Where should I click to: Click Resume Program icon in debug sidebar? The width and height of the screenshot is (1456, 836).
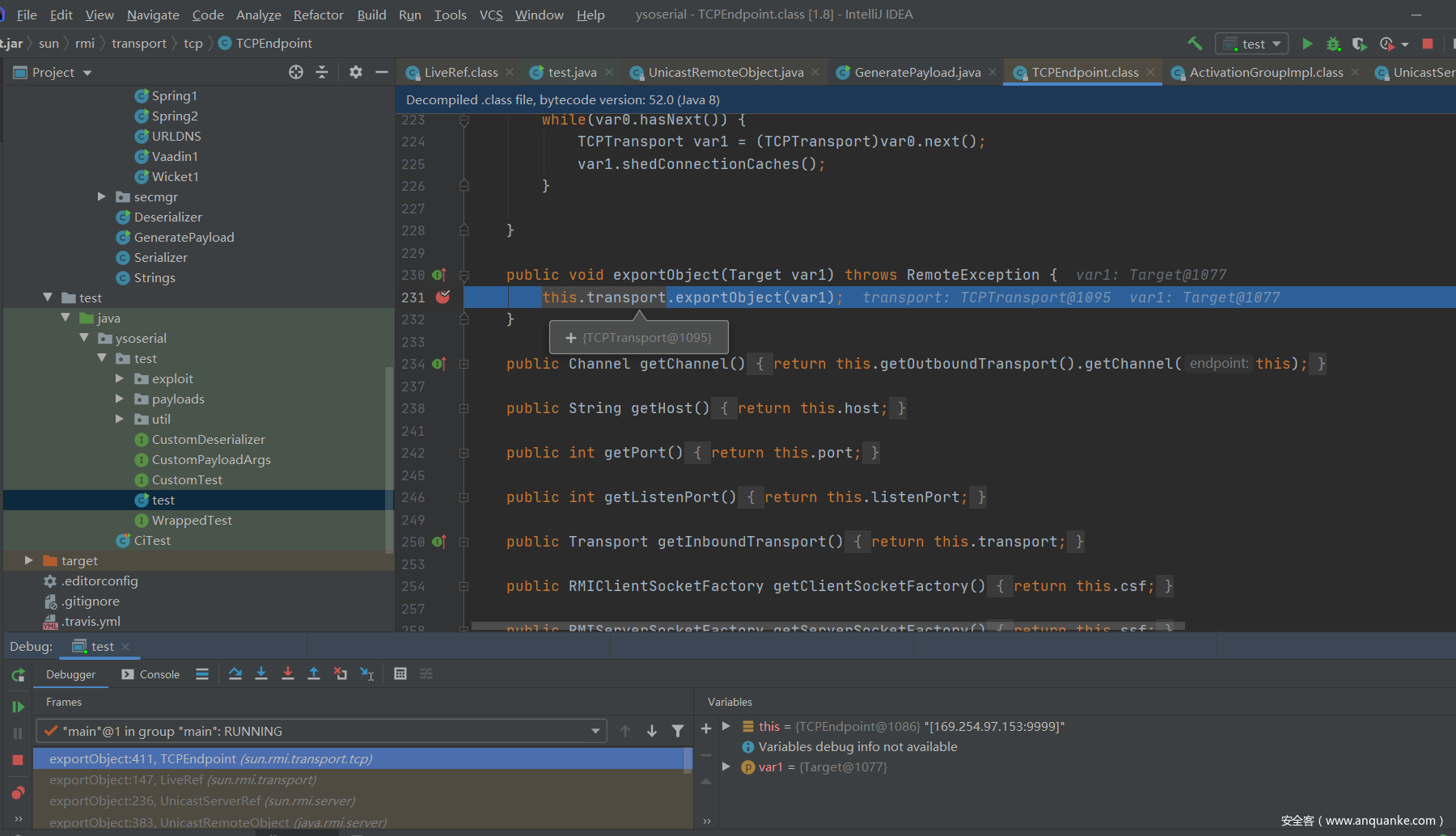(x=18, y=707)
